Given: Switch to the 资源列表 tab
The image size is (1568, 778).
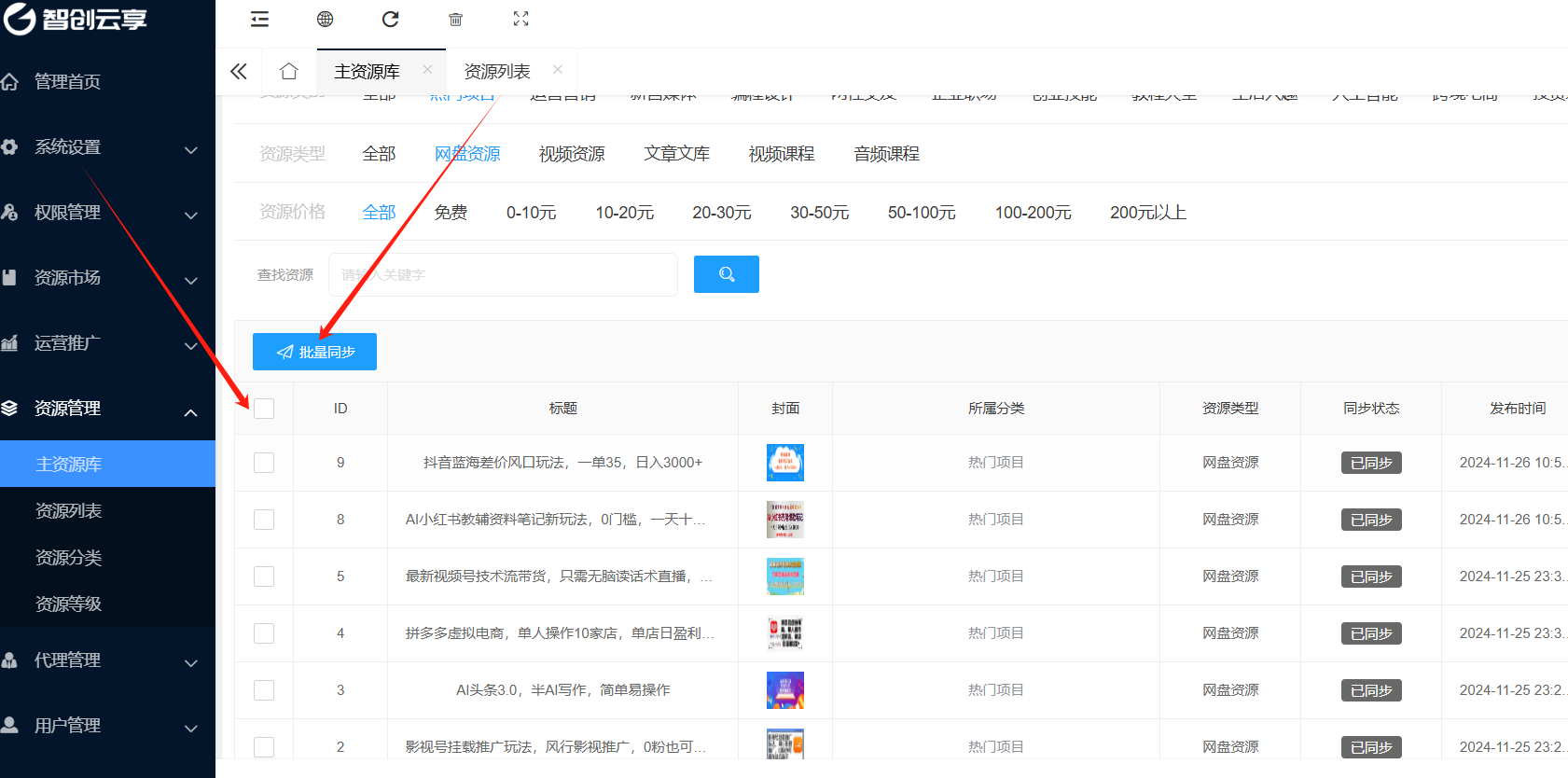Looking at the screenshot, I should (x=497, y=72).
